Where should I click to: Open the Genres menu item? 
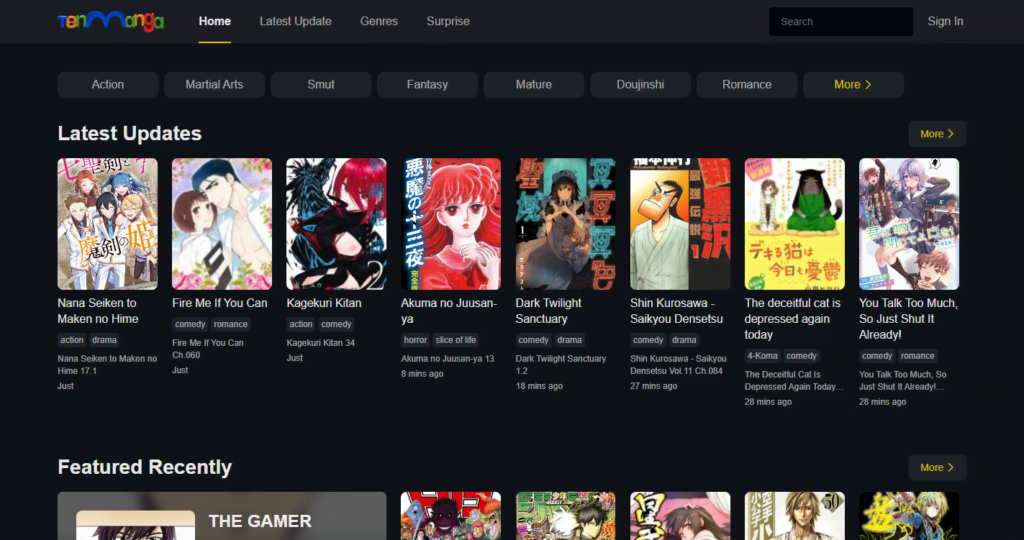[379, 22]
